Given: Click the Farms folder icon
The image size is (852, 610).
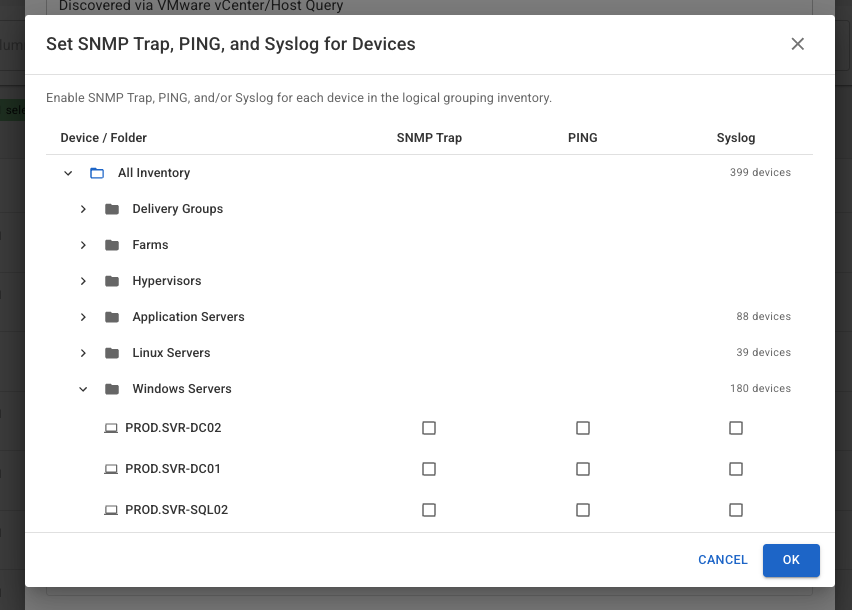Looking at the screenshot, I should point(112,245).
